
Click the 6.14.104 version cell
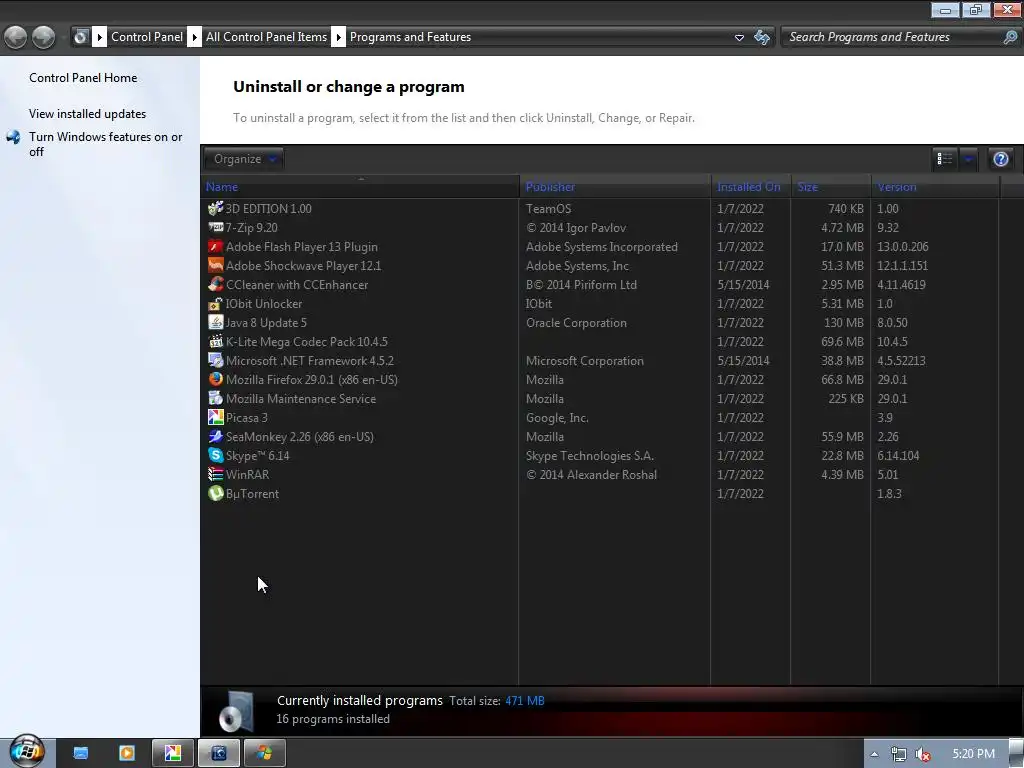tap(898, 455)
